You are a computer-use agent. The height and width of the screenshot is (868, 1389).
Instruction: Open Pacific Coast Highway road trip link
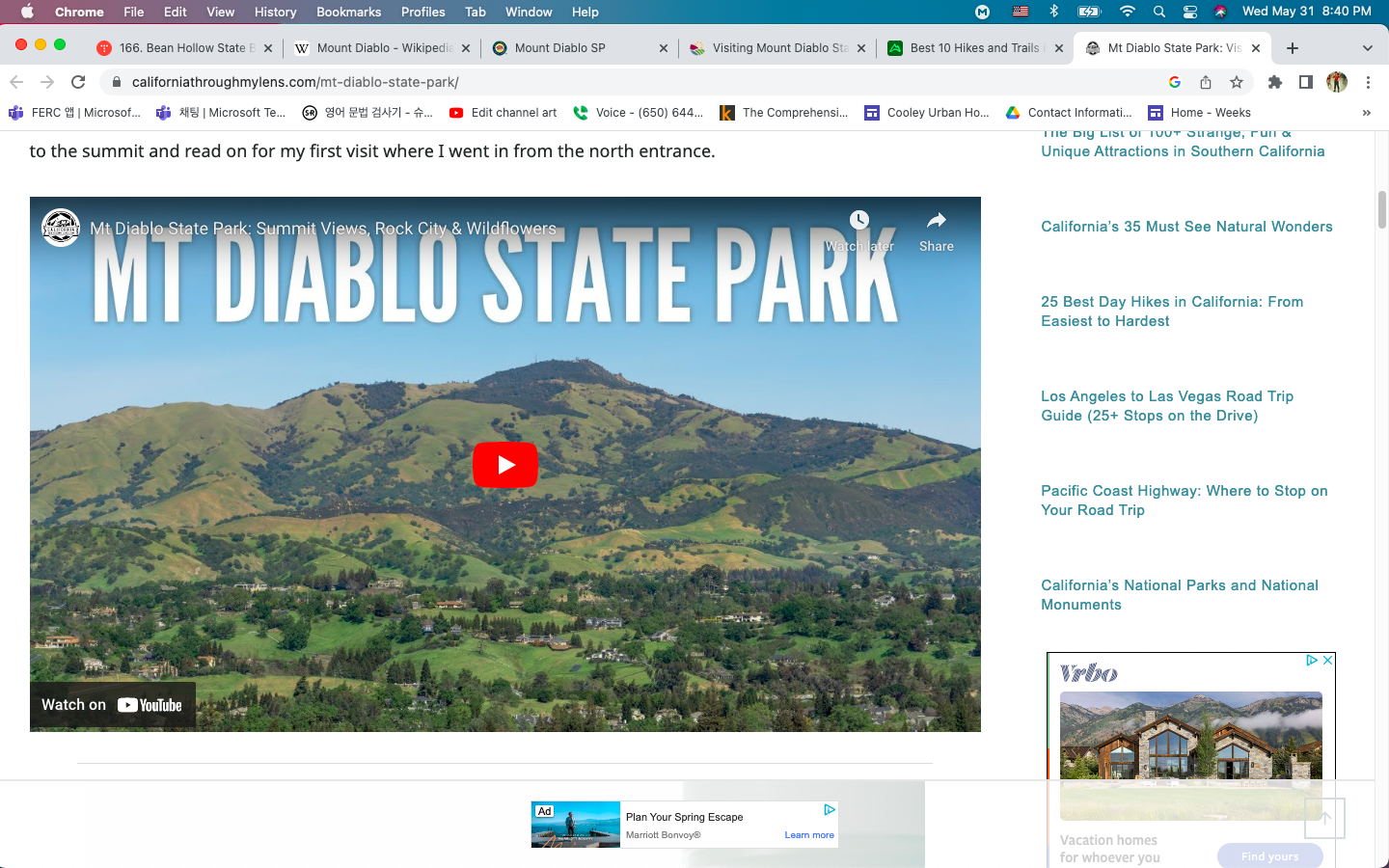pos(1185,501)
